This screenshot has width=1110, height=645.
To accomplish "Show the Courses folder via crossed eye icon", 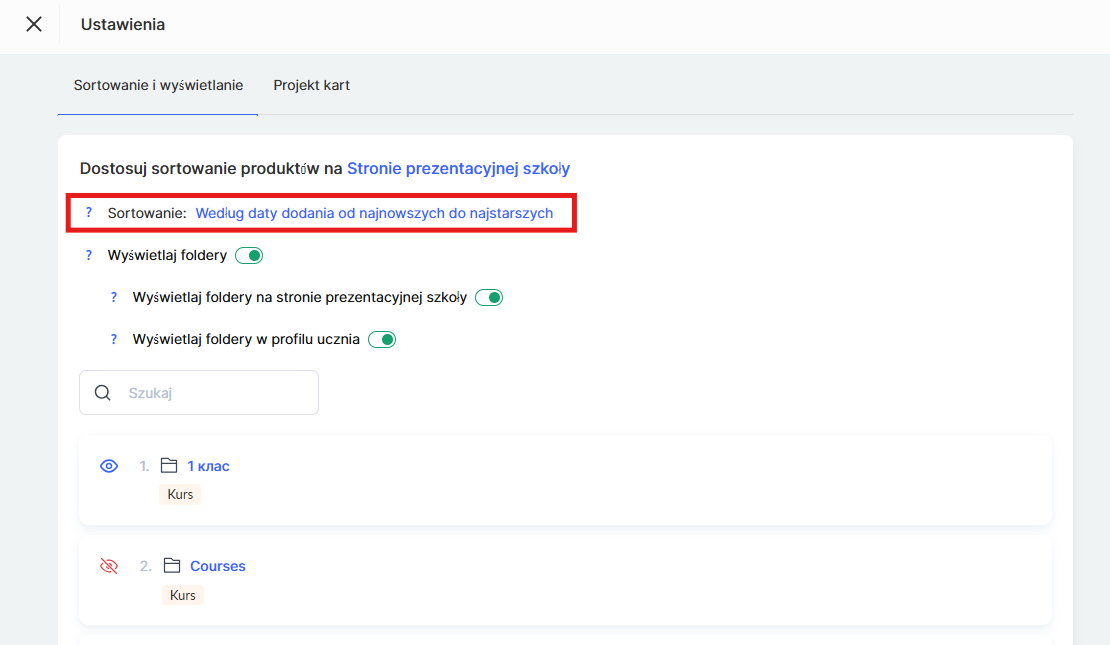I will [x=109, y=566].
